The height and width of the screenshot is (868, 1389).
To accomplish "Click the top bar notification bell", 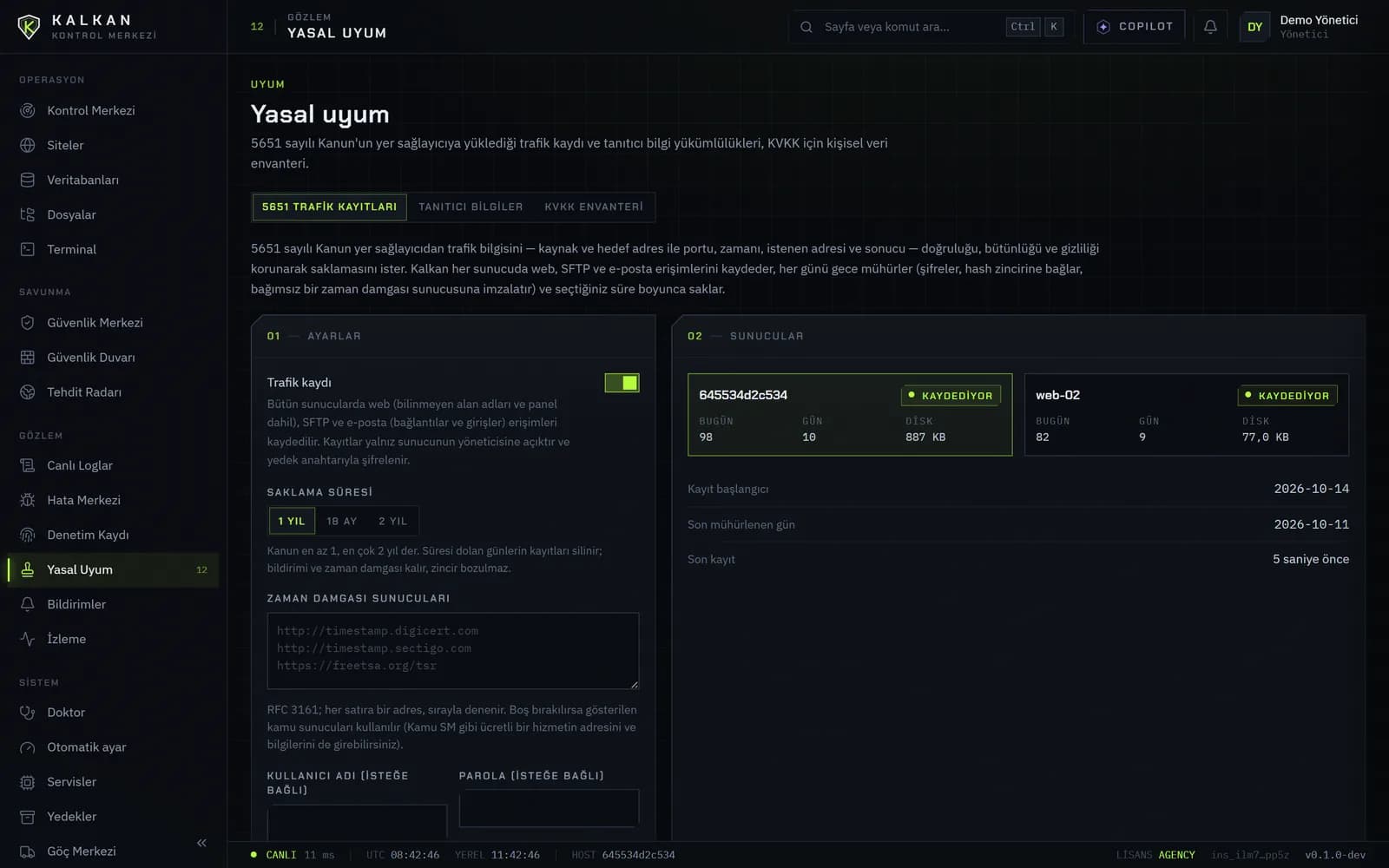I will tap(1210, 27).
